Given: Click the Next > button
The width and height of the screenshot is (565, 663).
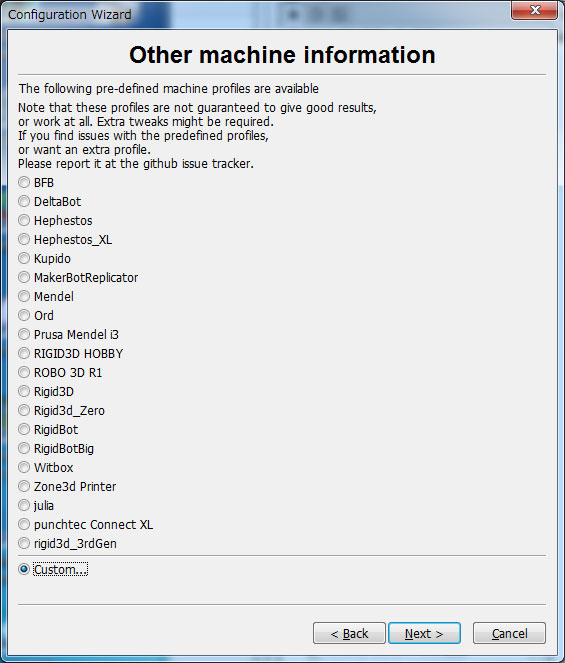Looking at the screenshot, I should [424, 633].
